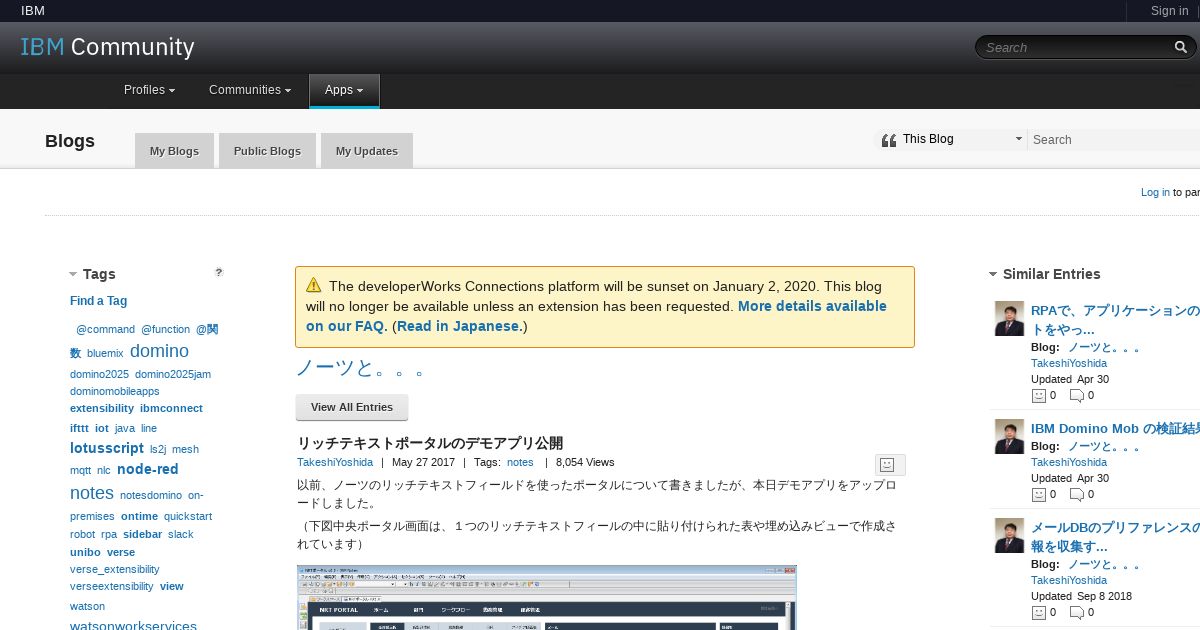Select the slack tag
The width and height of the screenshot is (1200, 630).
(181, 534)
